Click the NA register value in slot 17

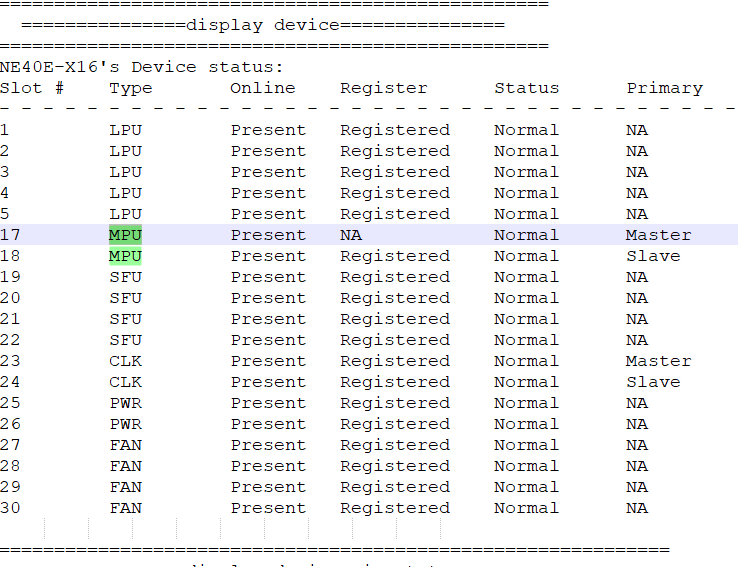pos(351,235)
